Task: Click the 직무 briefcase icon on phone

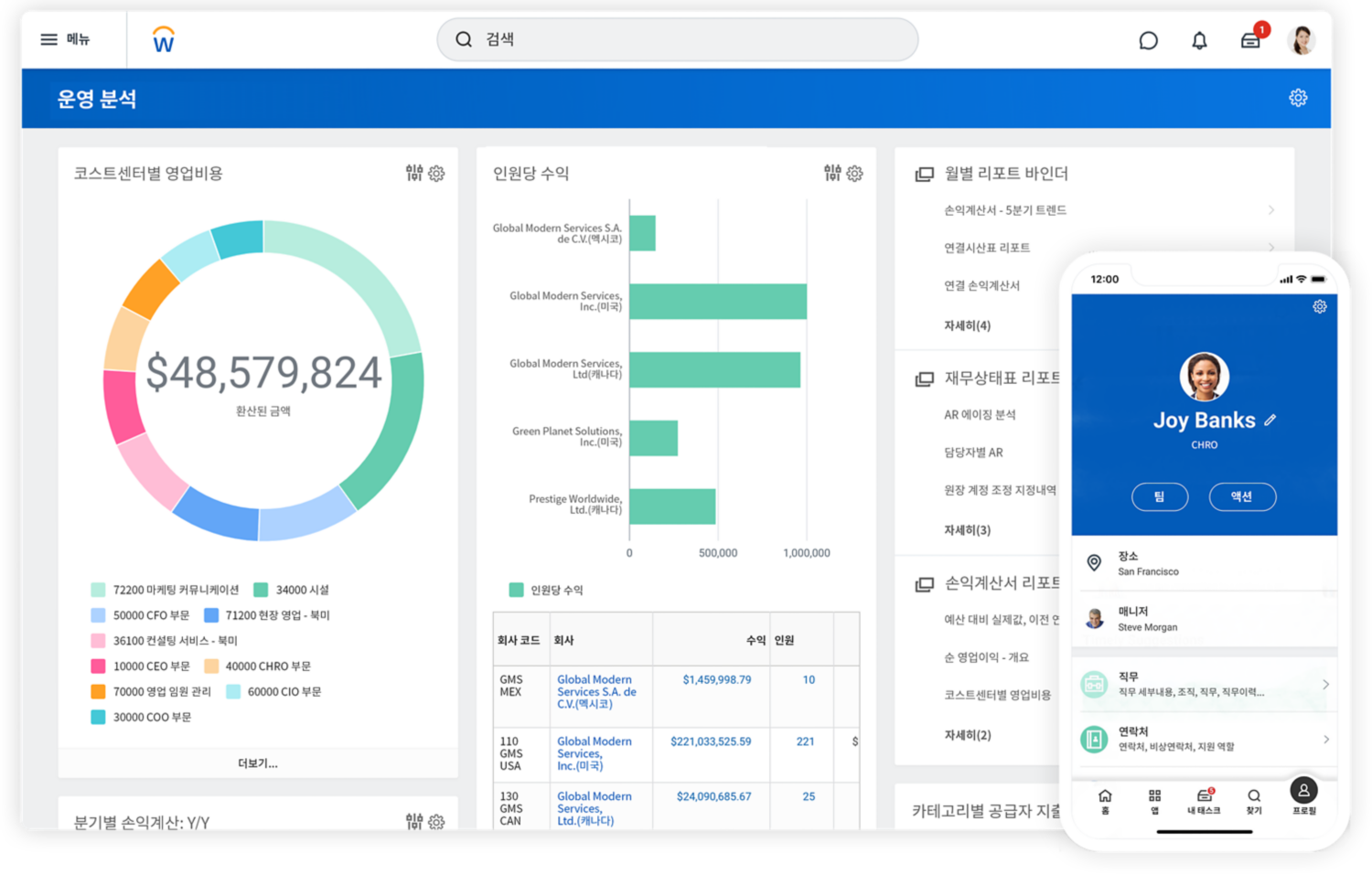Action: click(x=1094, y=684)
